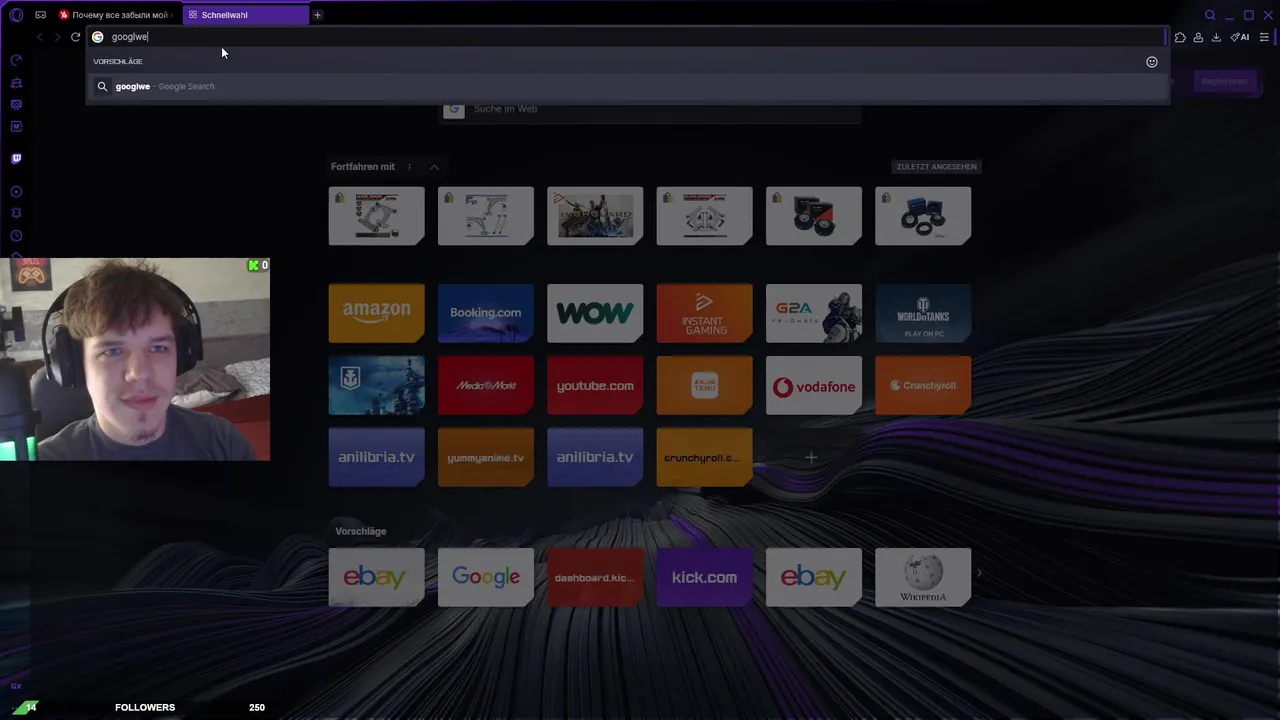The image size is (1280, 720).
Task: Click the sidebar icon with letter M
Action: 16,126
